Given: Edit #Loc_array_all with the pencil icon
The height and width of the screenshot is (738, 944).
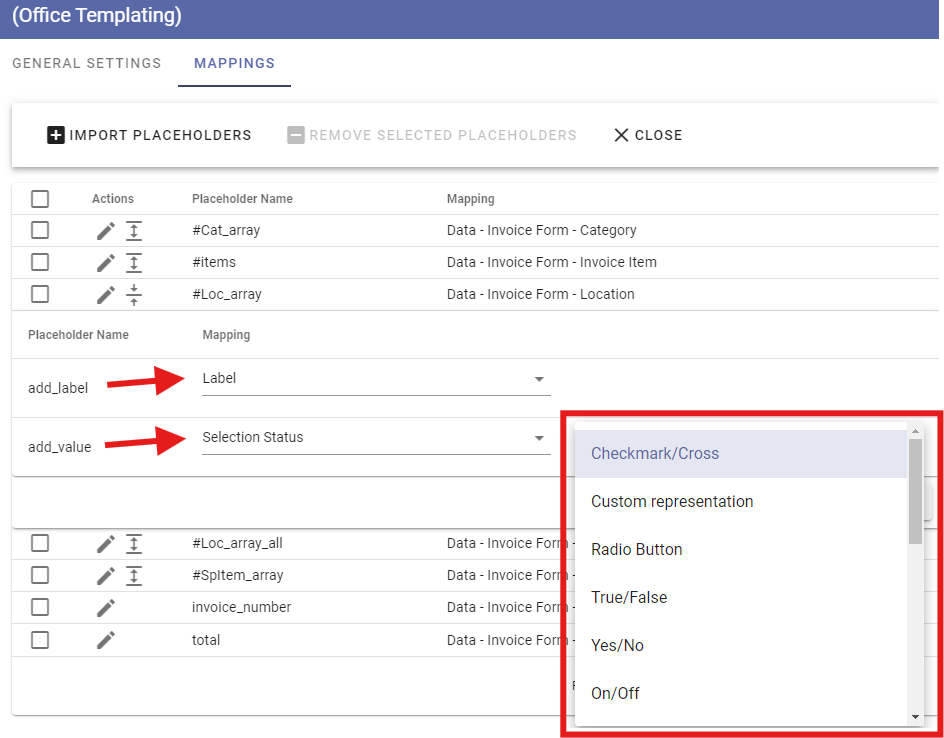Looking at the screenshot, I should pyautogui.click(x=106, y=544).
